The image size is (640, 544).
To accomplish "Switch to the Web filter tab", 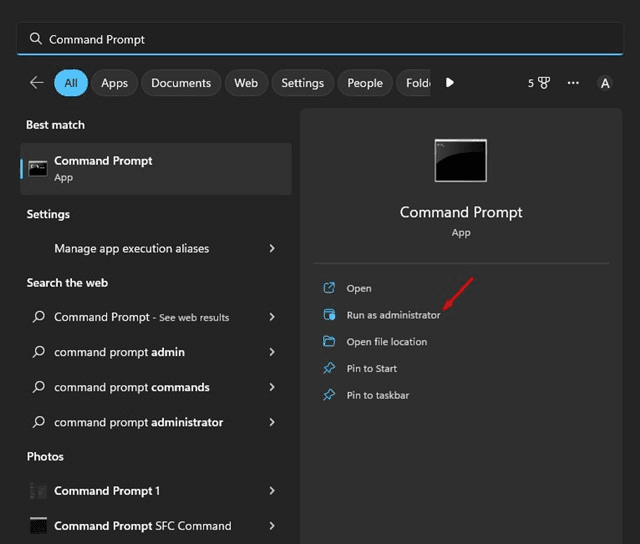I will click(x=246, y=83).
